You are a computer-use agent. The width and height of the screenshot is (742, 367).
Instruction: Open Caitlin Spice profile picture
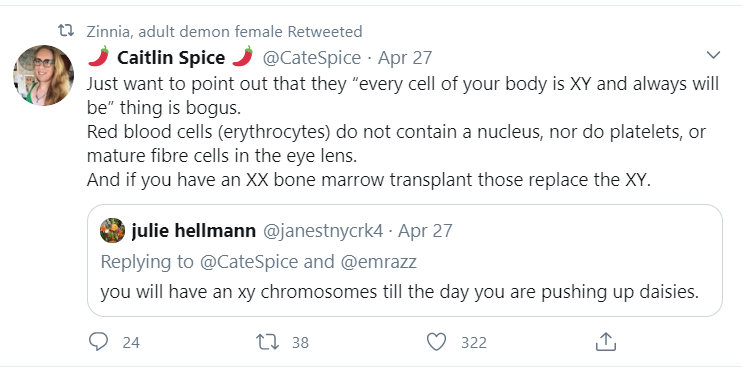[x=44, y=75]
